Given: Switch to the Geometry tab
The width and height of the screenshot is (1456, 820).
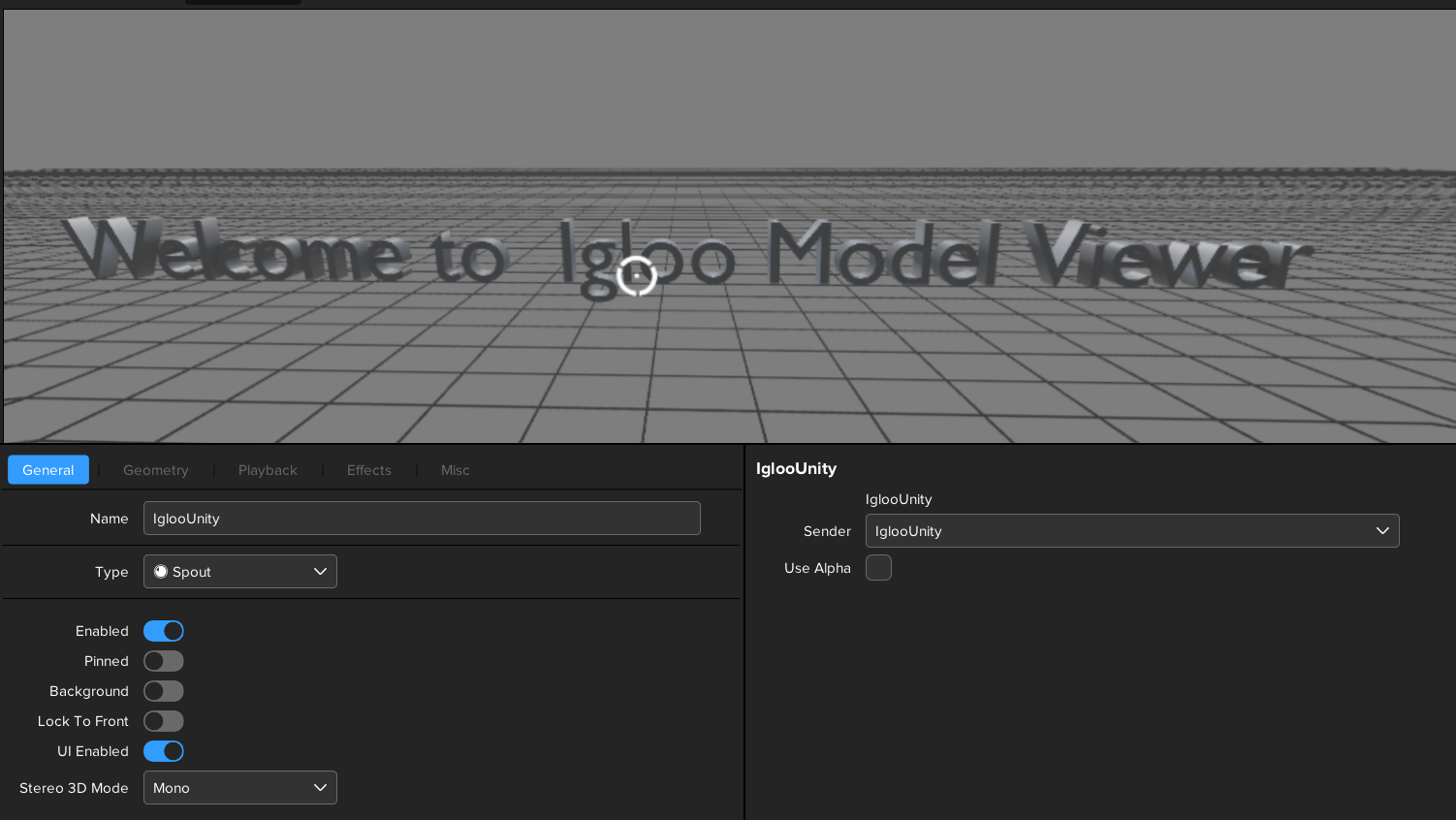Looking at the screenshot, I should [x=156, y=470].
